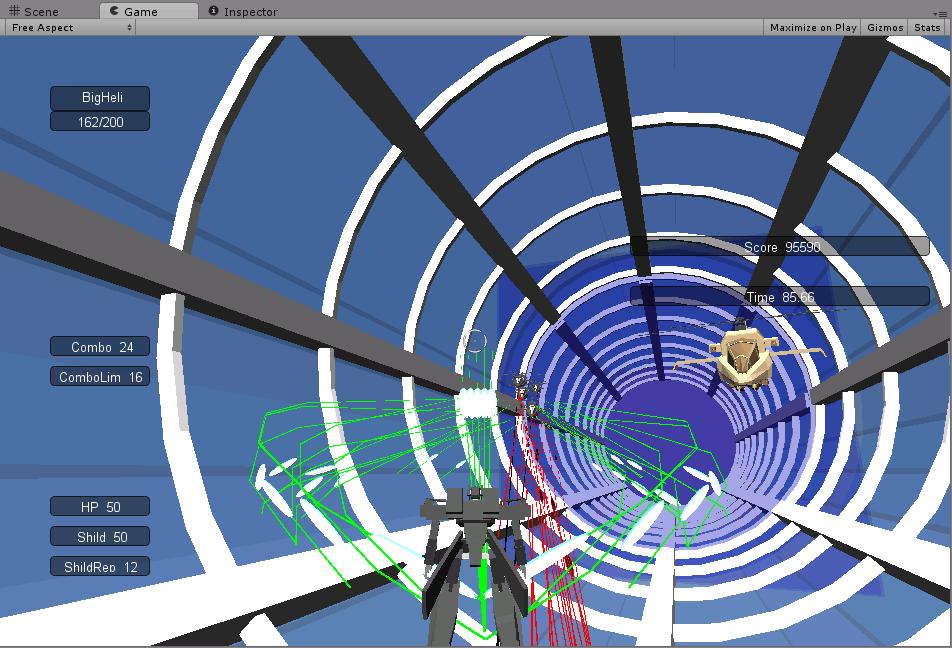Open the panel options menu icon

[x=940, y=13]
